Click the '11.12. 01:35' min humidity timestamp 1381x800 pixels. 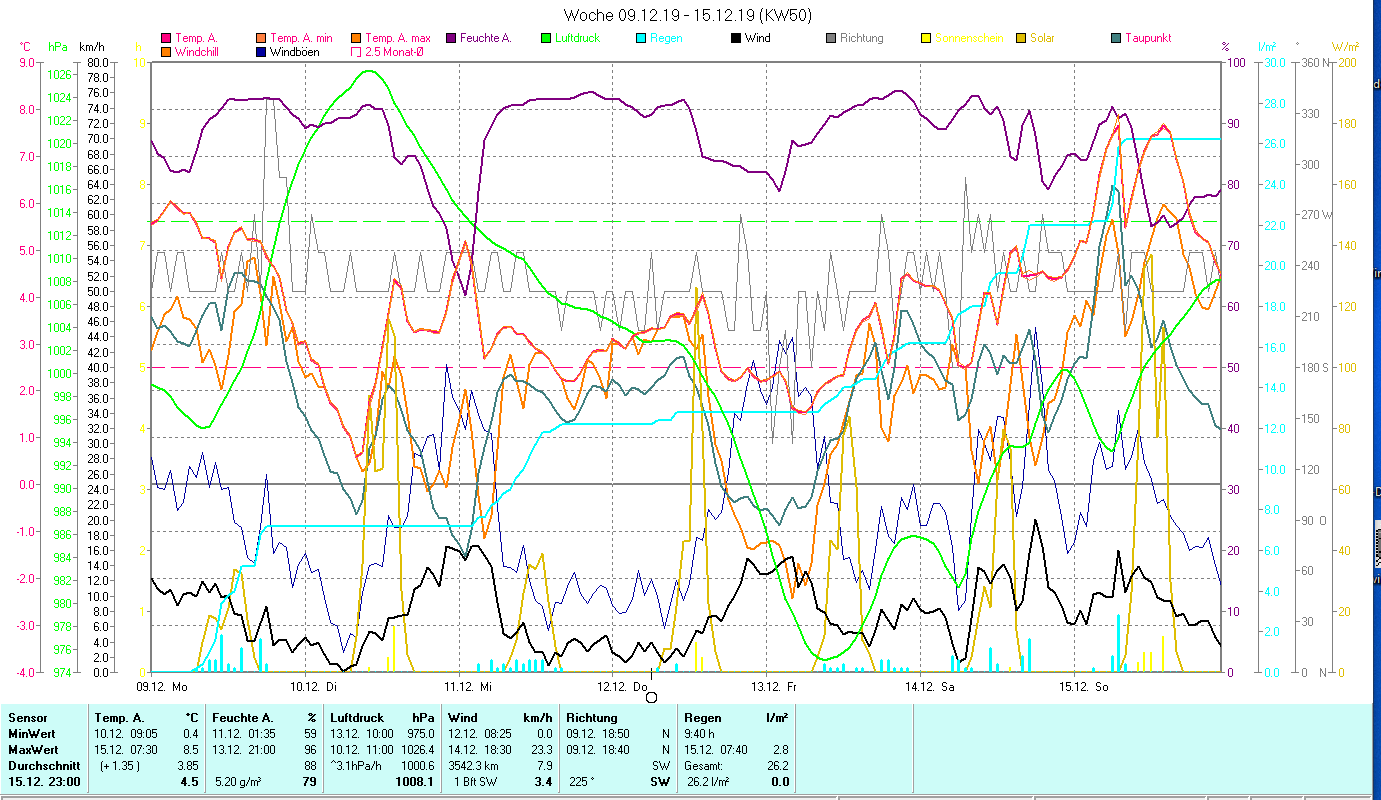(246, 734)
